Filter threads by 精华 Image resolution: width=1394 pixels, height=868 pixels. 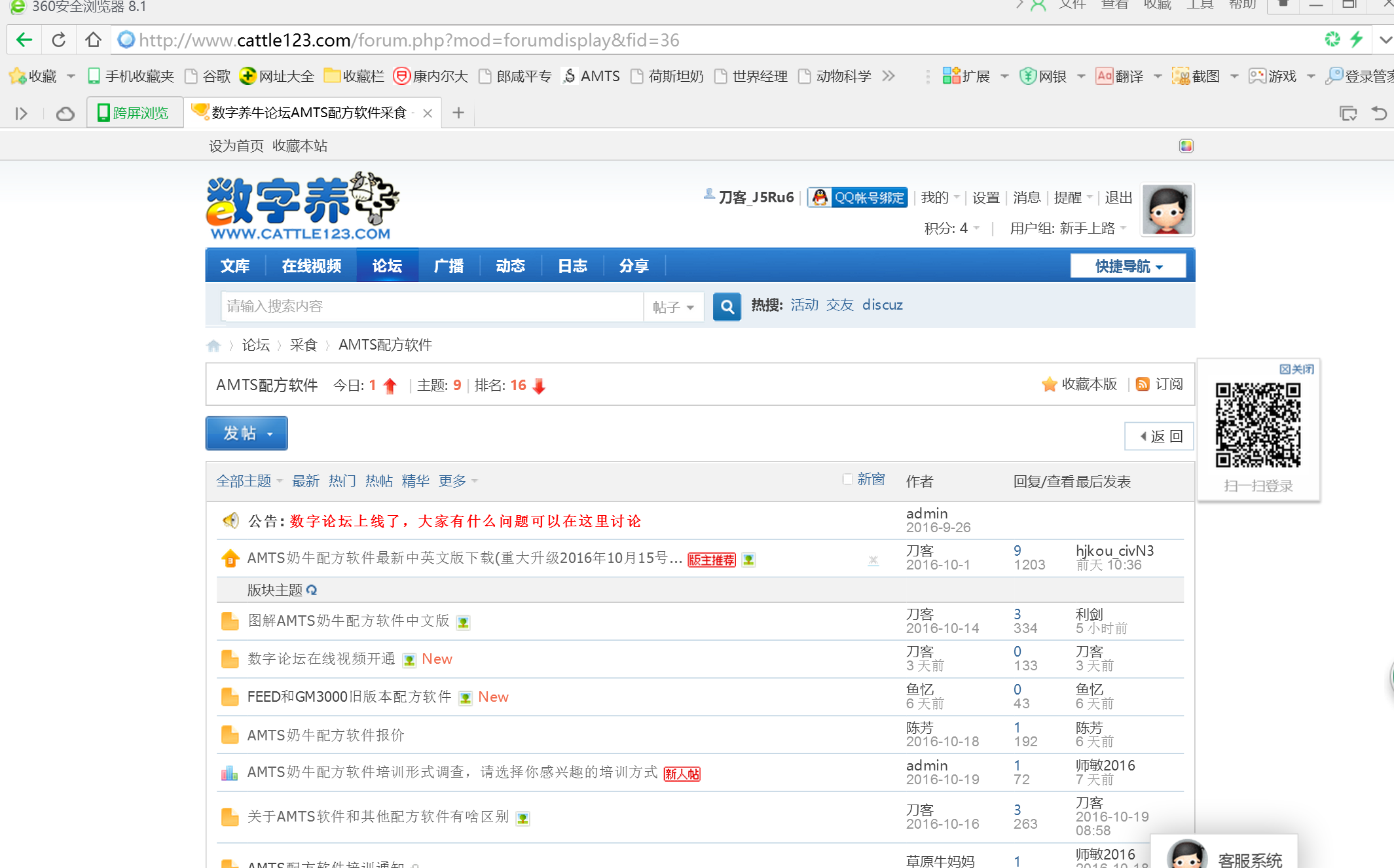415,481
